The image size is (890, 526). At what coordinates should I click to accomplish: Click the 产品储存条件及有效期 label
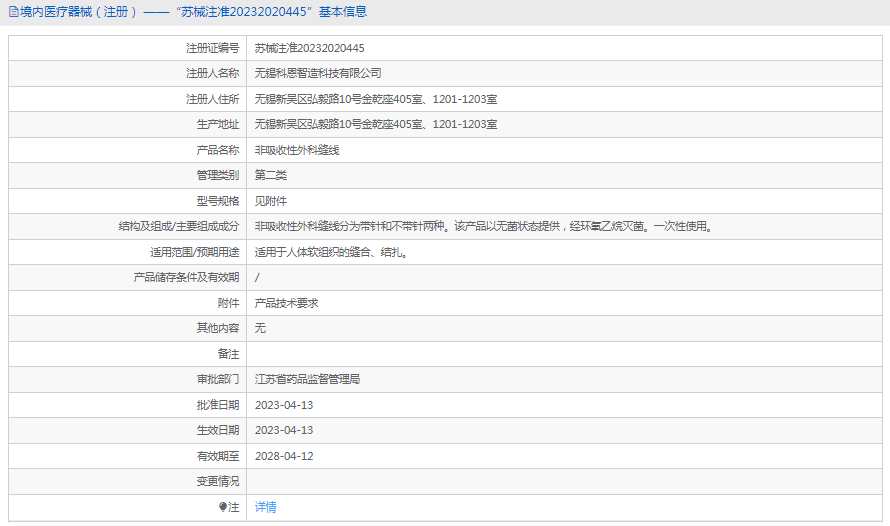pyautogui.click(x=186, y=277)
